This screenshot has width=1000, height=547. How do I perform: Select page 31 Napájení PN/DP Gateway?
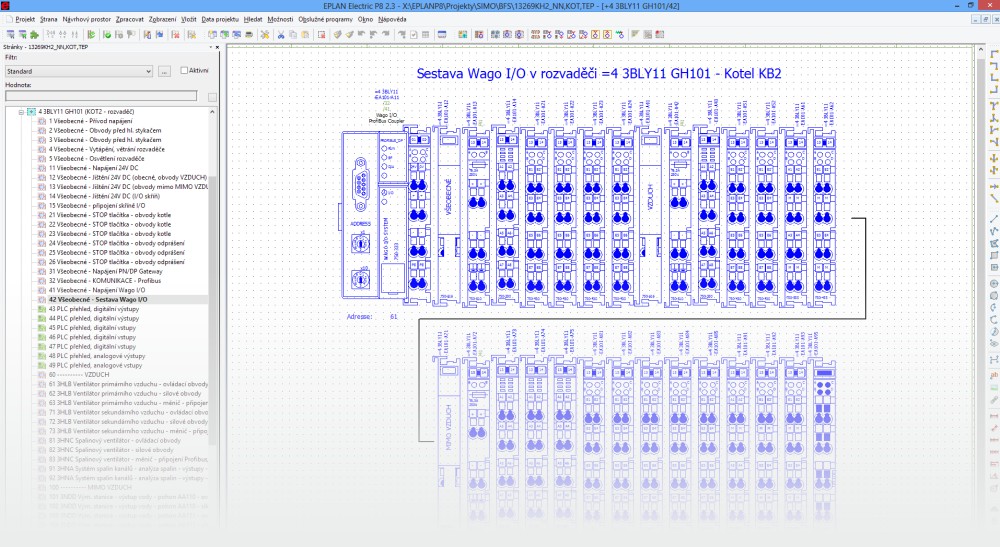coord(105,272)
